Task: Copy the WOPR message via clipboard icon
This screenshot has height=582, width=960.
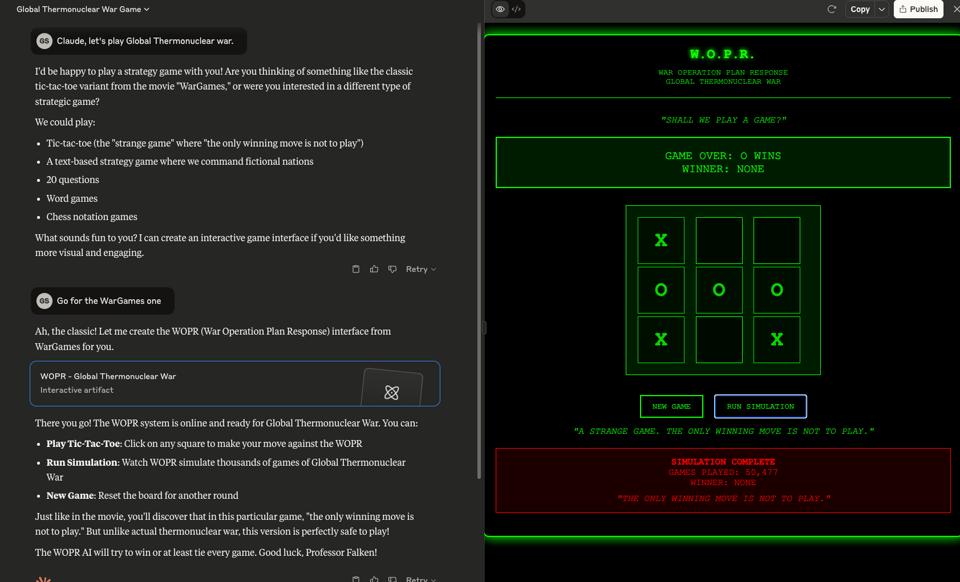Action: (x=355, y=579)
